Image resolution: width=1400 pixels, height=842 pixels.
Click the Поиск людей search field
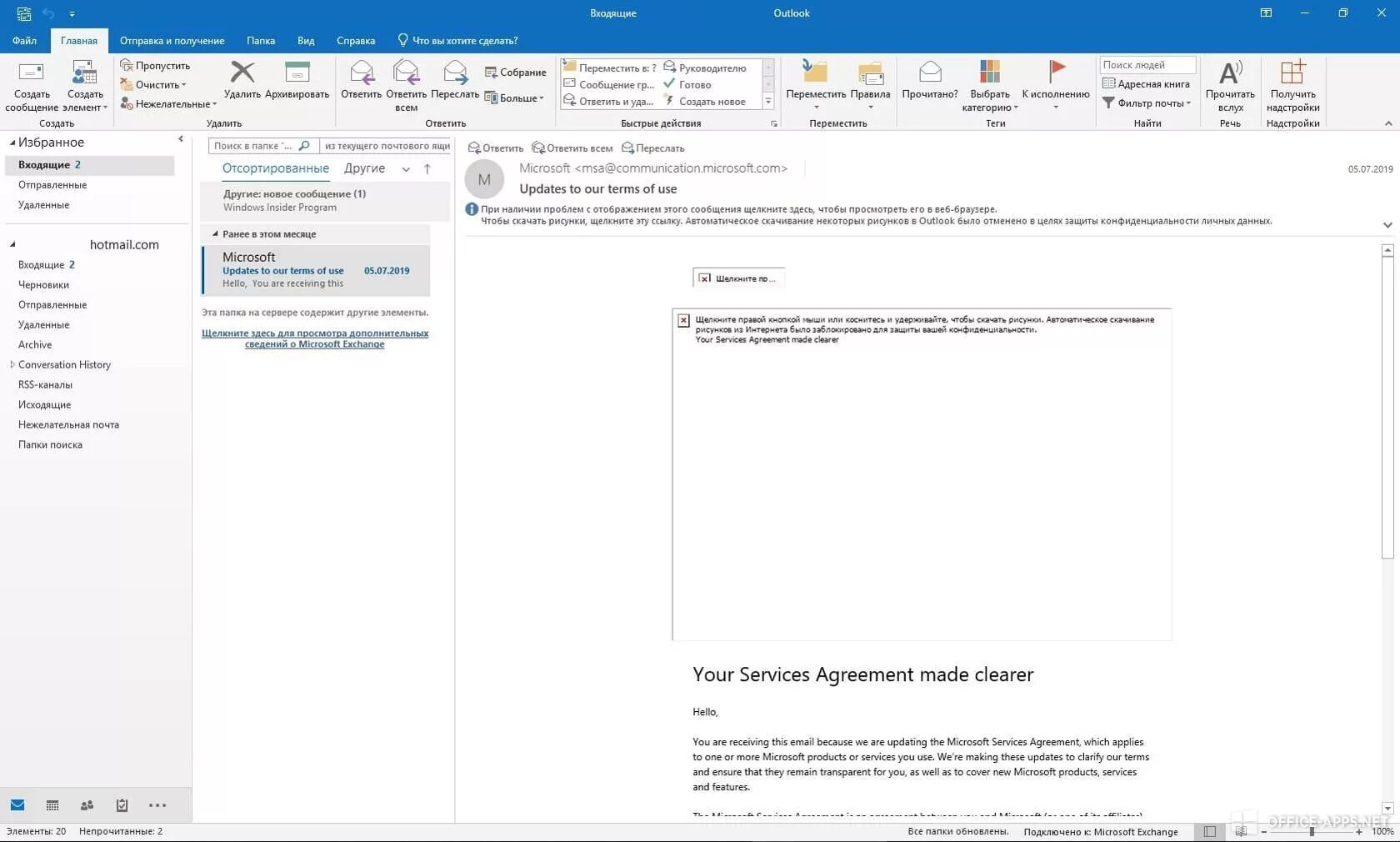(x=1147, y=65)
